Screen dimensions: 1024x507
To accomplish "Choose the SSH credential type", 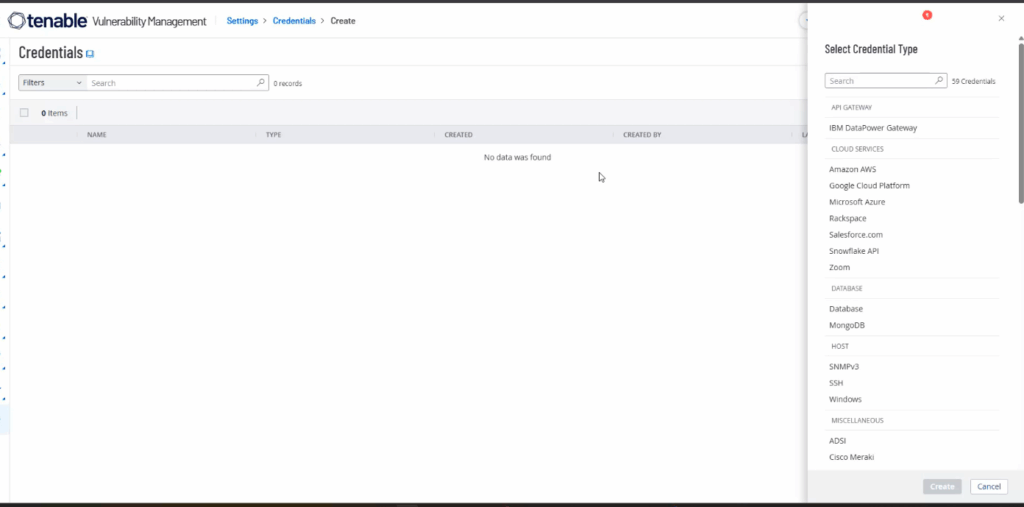I will pos(837,383).
